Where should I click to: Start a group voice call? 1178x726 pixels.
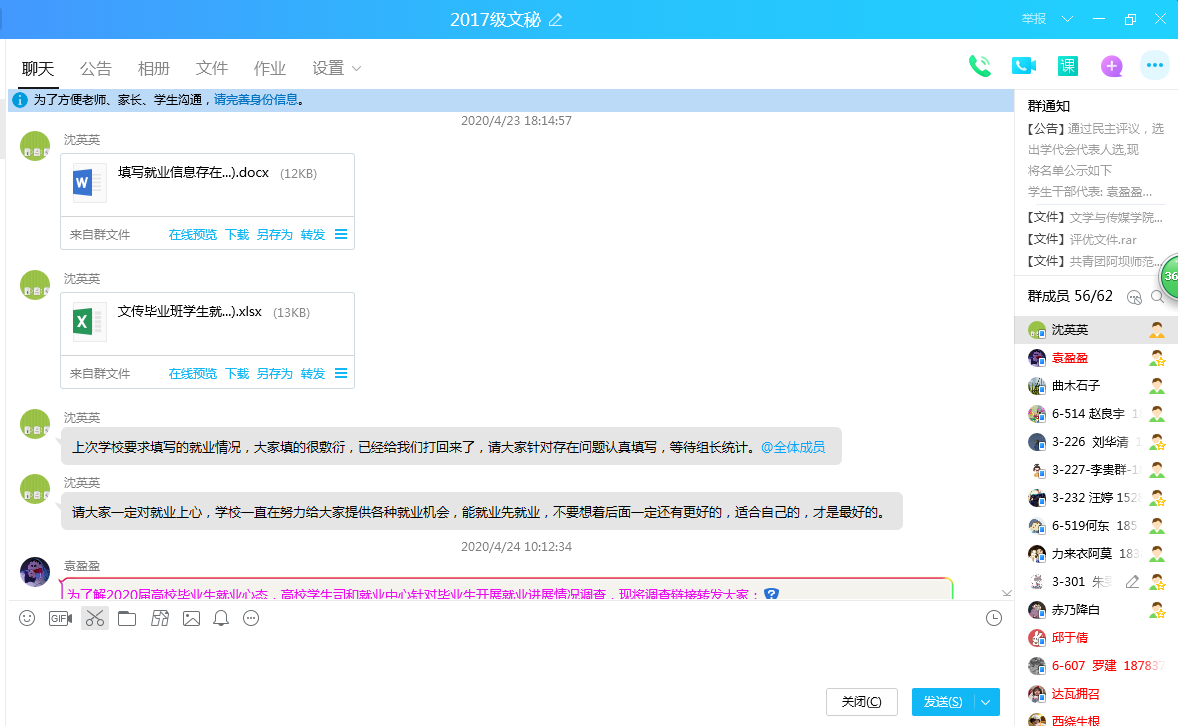[979, 66]
